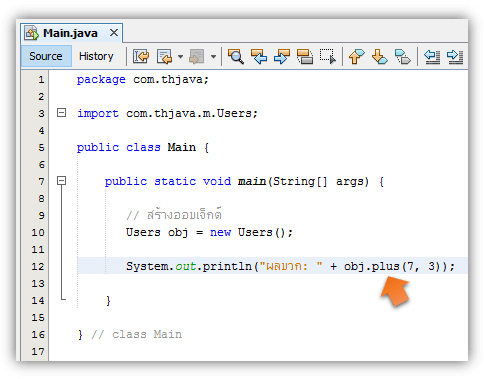Click the 'main' method name on line 7
This screenshot has height=379, width=484.
[x=252, y=181]
